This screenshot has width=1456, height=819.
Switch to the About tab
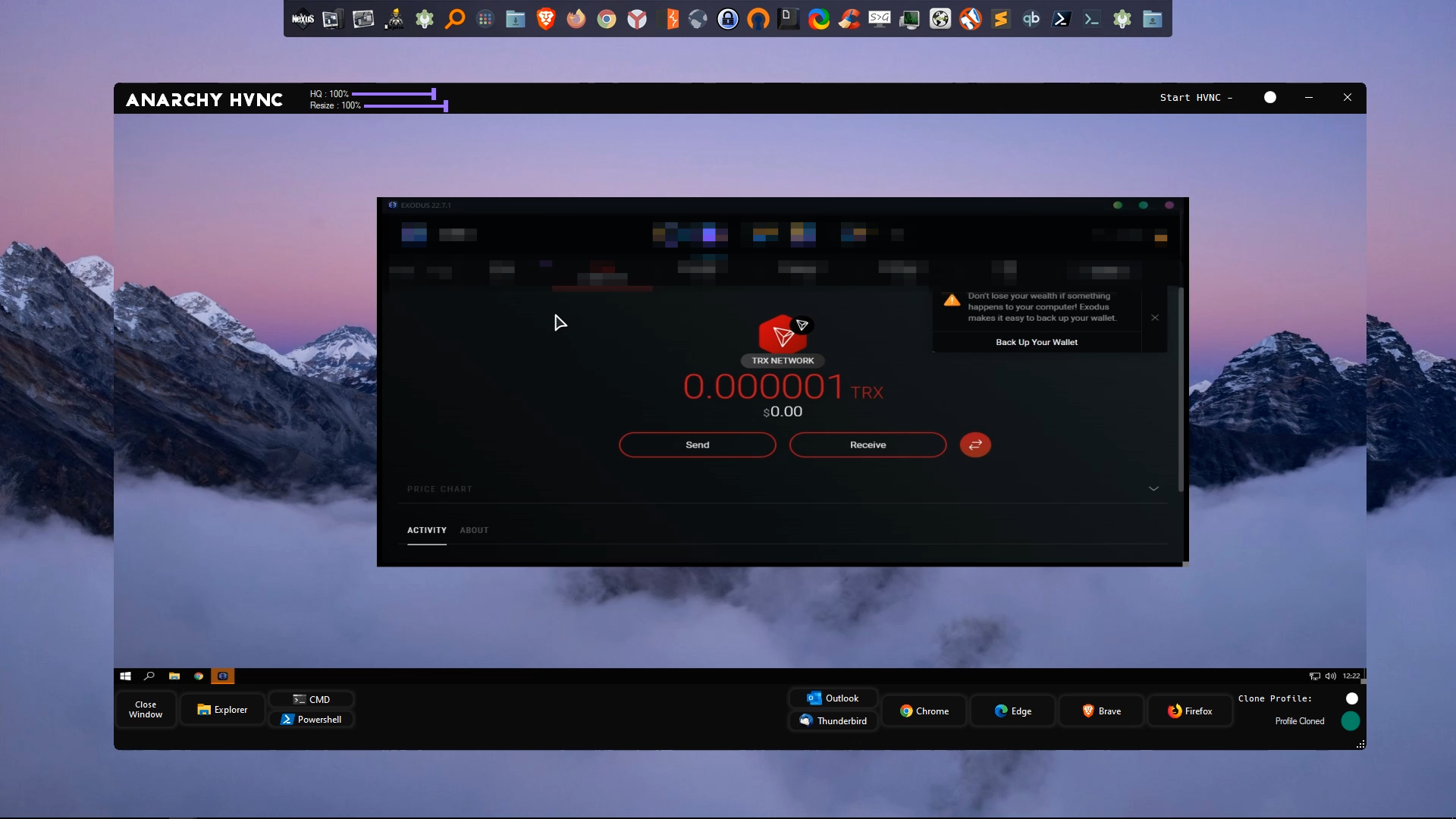[474, 531]
